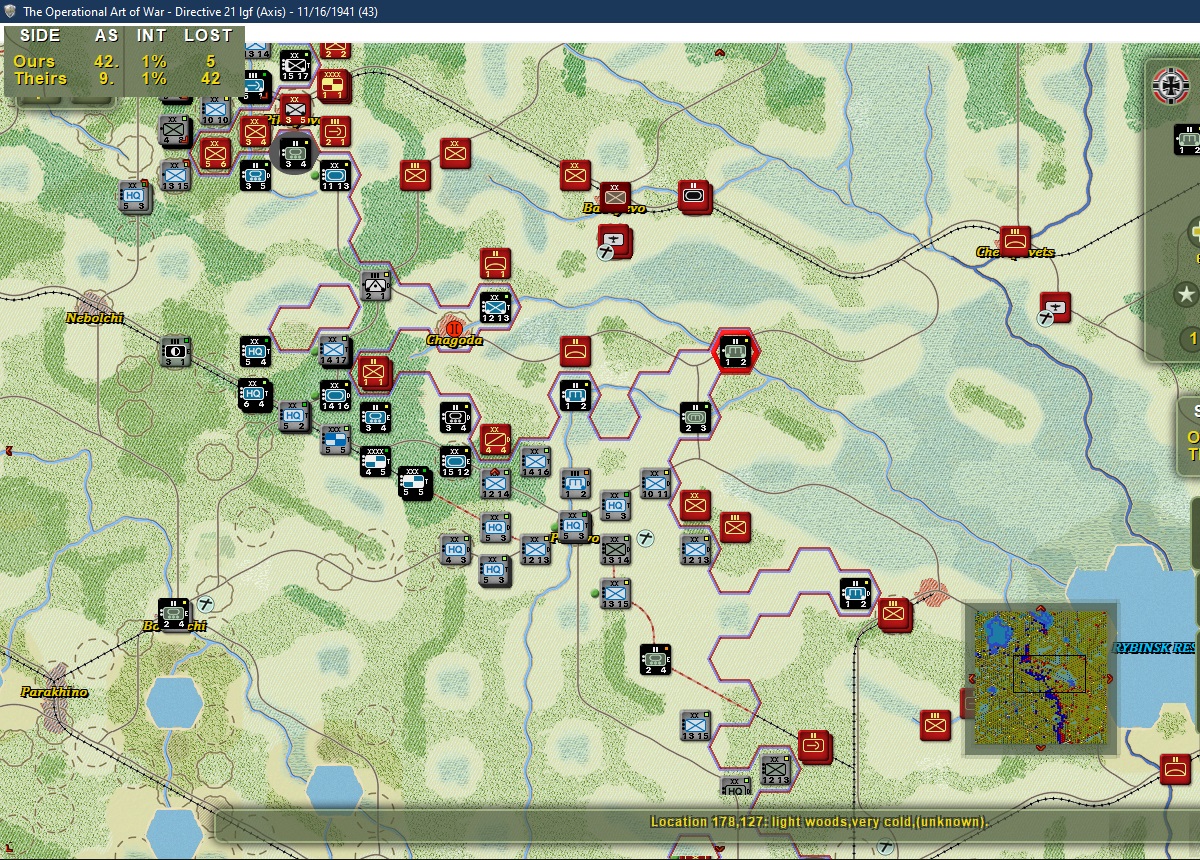The image size is (1200, 860).
Task: Click red armored unit east of Babayevo
Action: pyautogui.click(x=694, y=195)
